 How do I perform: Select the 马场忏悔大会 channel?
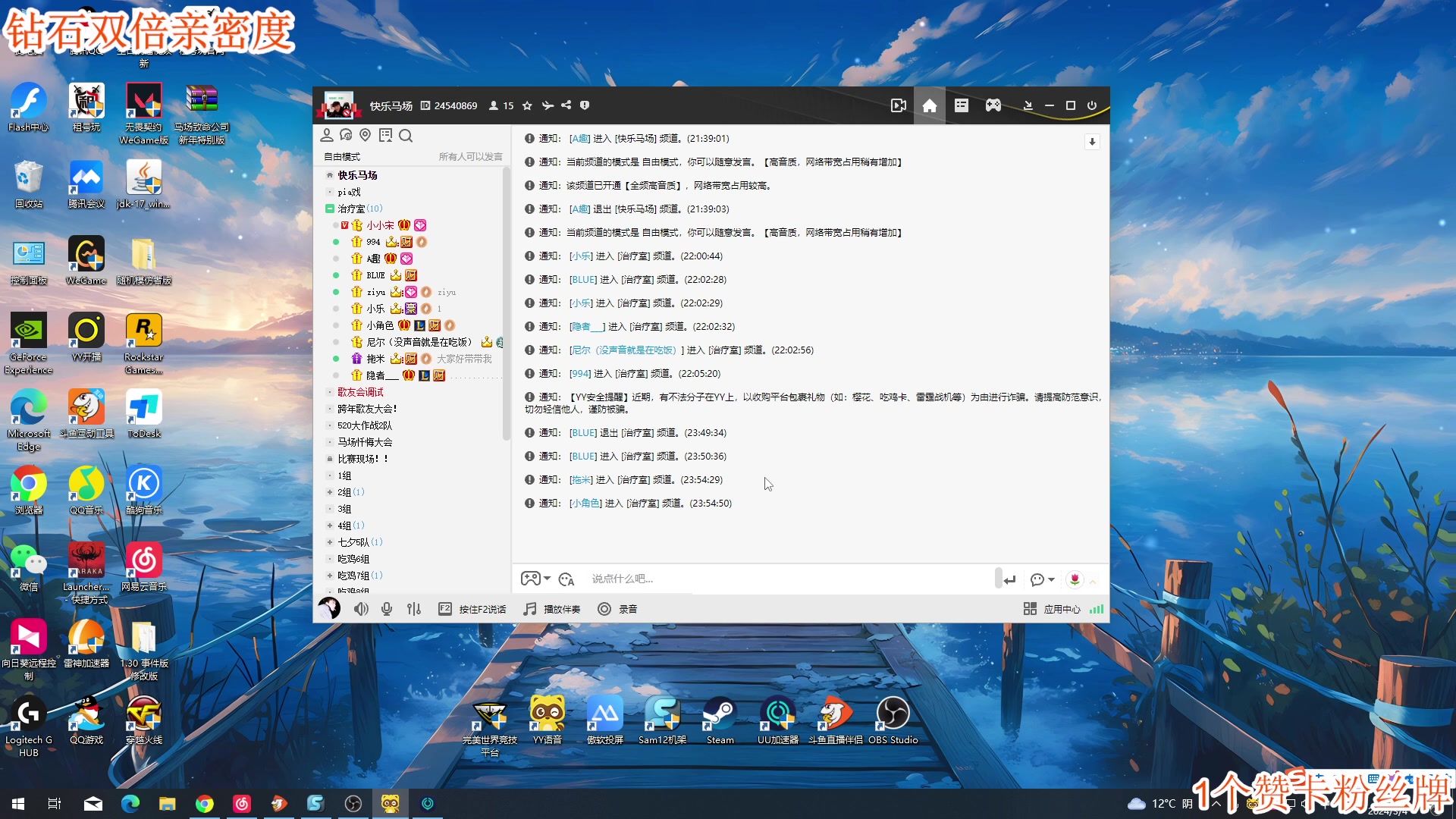pyautogui.click(x=365, y=442)
